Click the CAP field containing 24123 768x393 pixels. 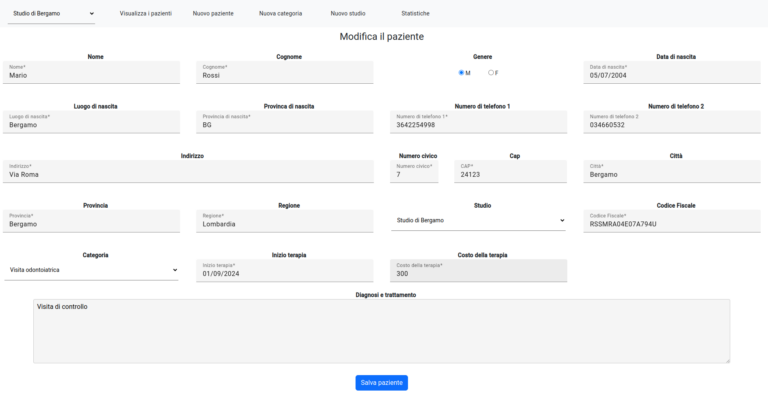(510, 172)
